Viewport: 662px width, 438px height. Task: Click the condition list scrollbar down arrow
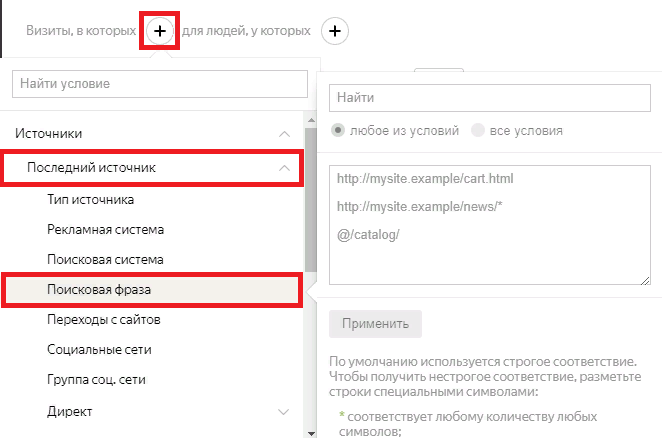[x=311, y=433]
